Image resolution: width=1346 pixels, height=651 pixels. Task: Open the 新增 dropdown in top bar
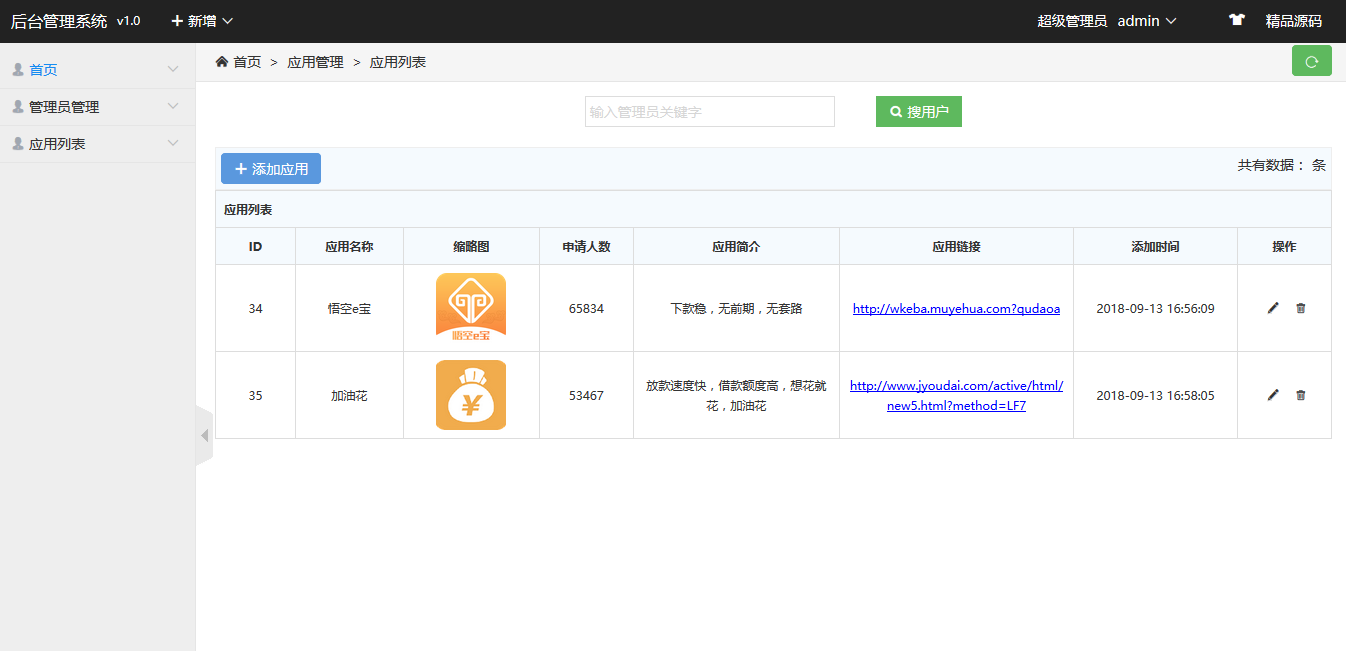pyautogui.click(x=202, y=21)
